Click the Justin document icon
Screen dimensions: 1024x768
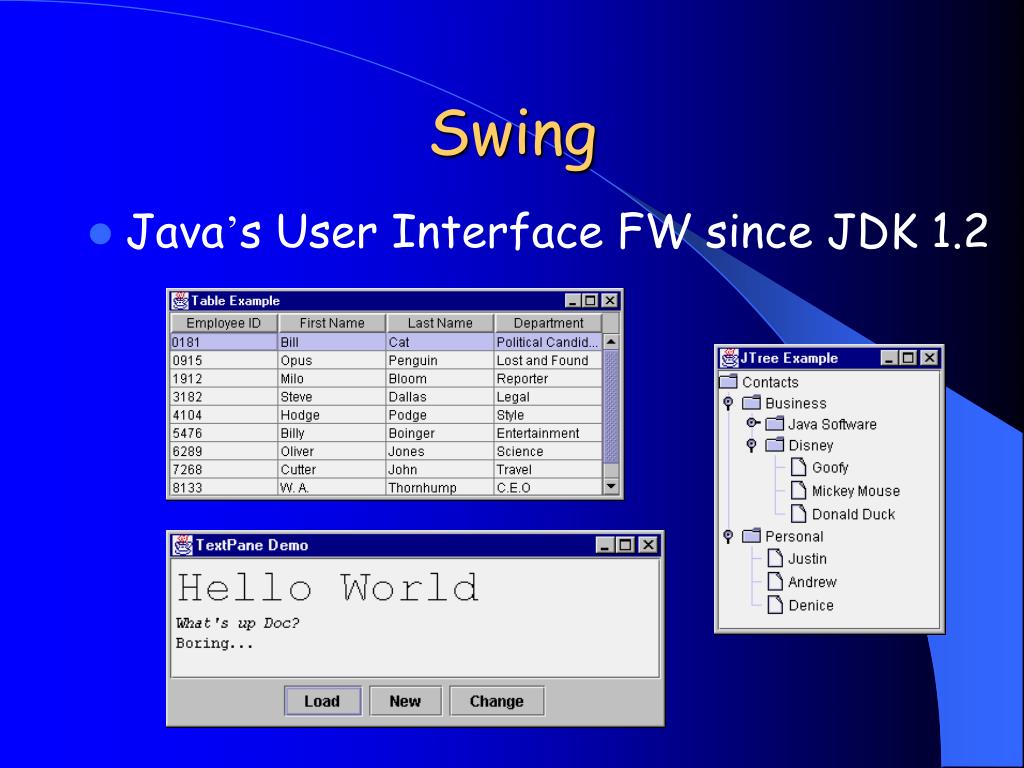[x=775, y=559]
